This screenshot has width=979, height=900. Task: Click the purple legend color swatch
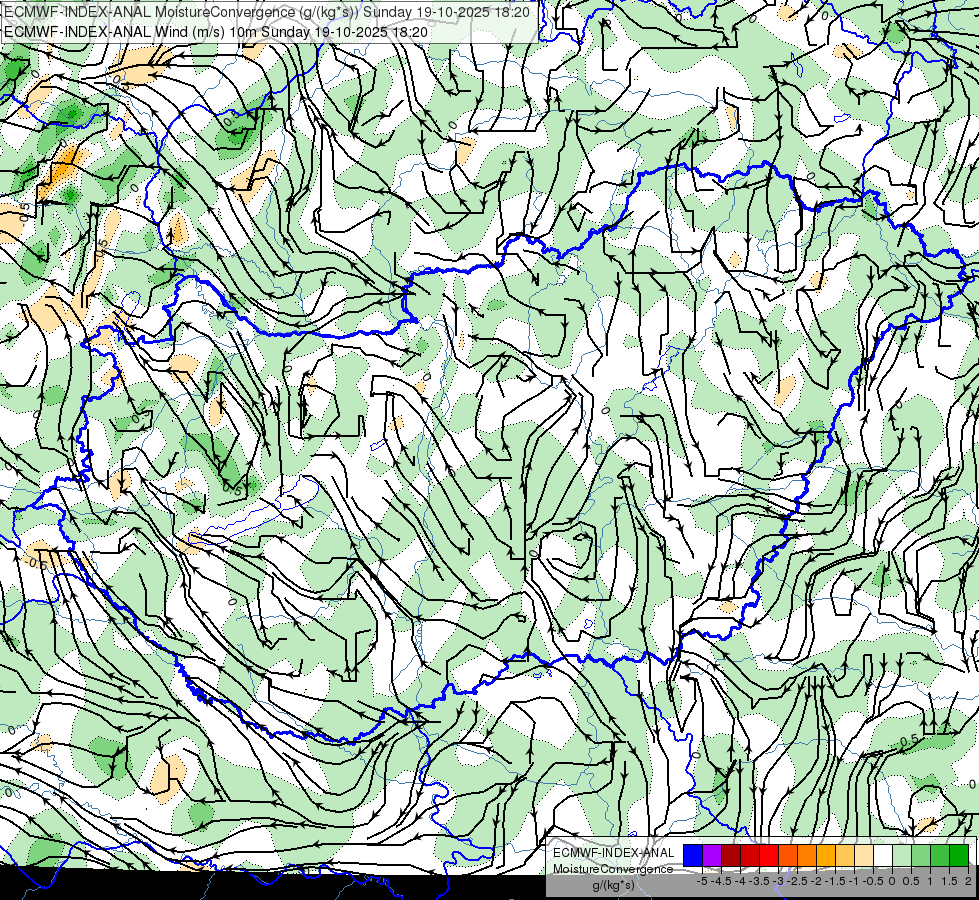pos(712,855)
